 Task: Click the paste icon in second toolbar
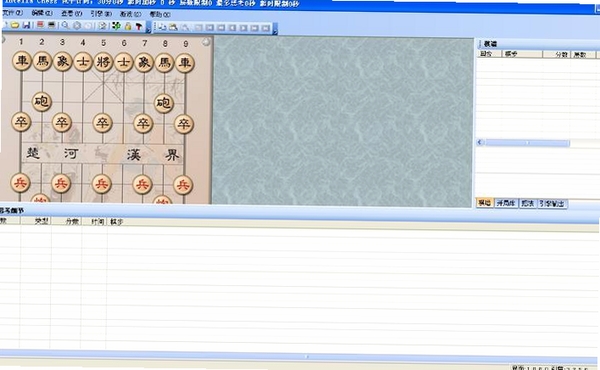tap(173, 27)
